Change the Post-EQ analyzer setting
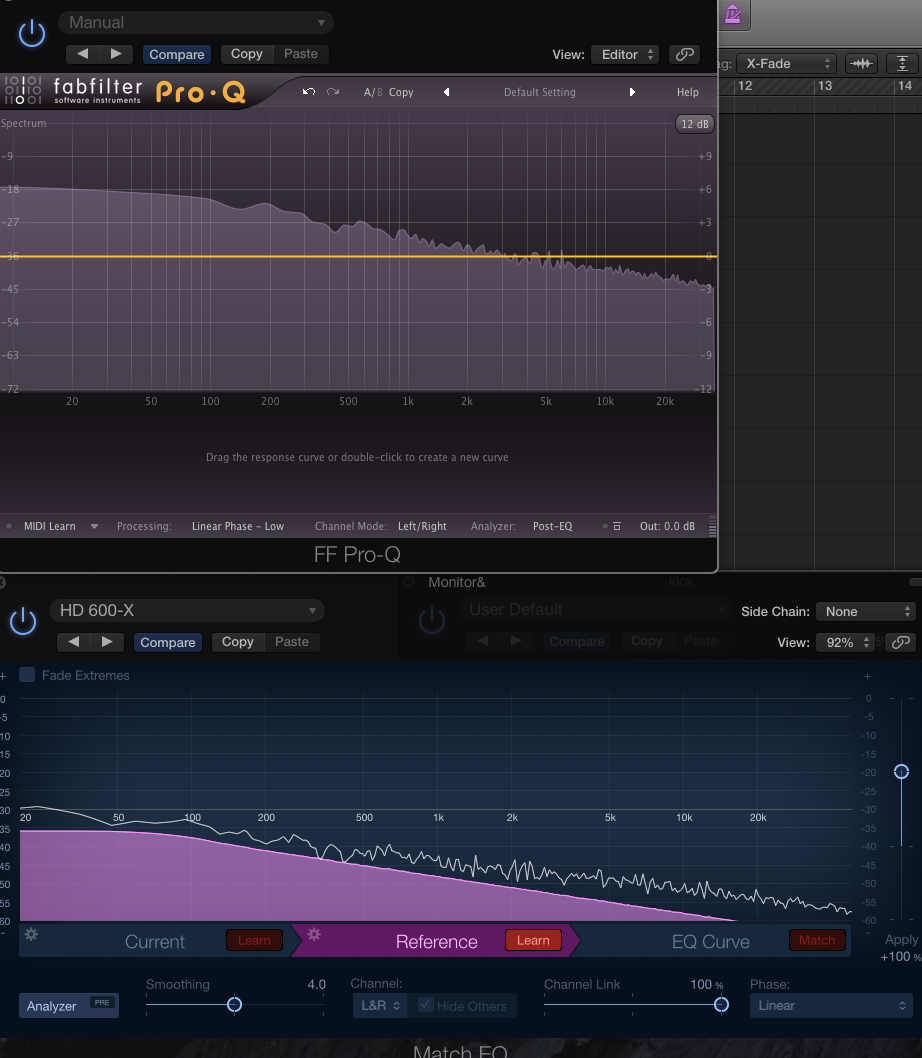This screenshot has width=922, height=1058. coord(552,526)
